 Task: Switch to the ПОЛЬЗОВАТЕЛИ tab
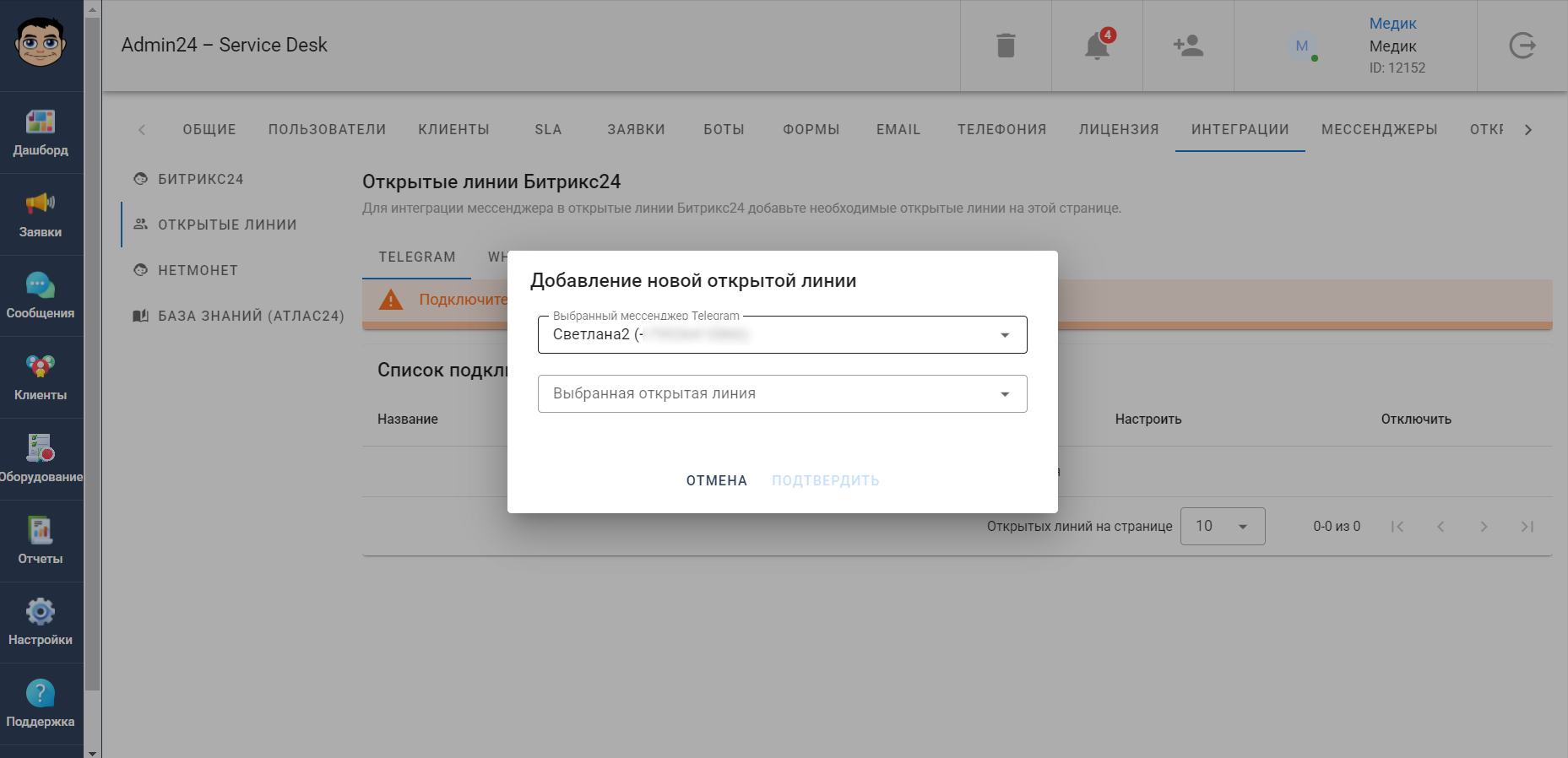coord(328,129)
